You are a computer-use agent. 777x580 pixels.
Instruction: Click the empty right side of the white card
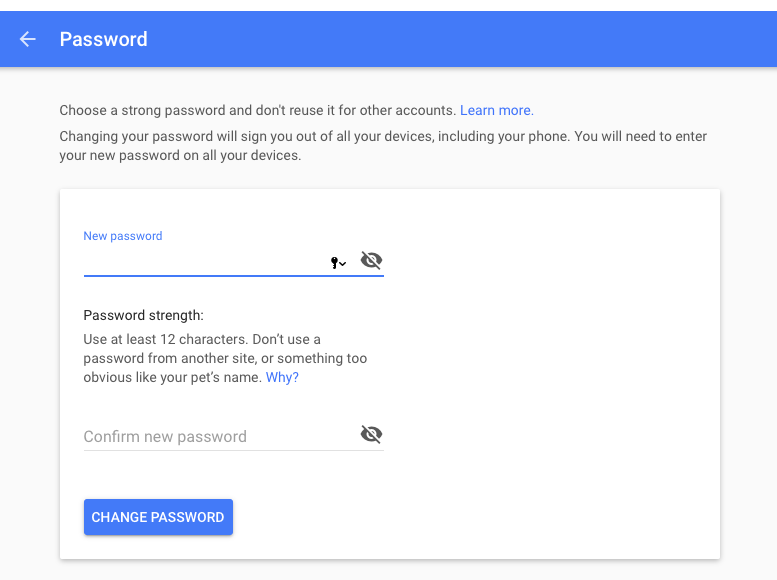click(550, 372)
